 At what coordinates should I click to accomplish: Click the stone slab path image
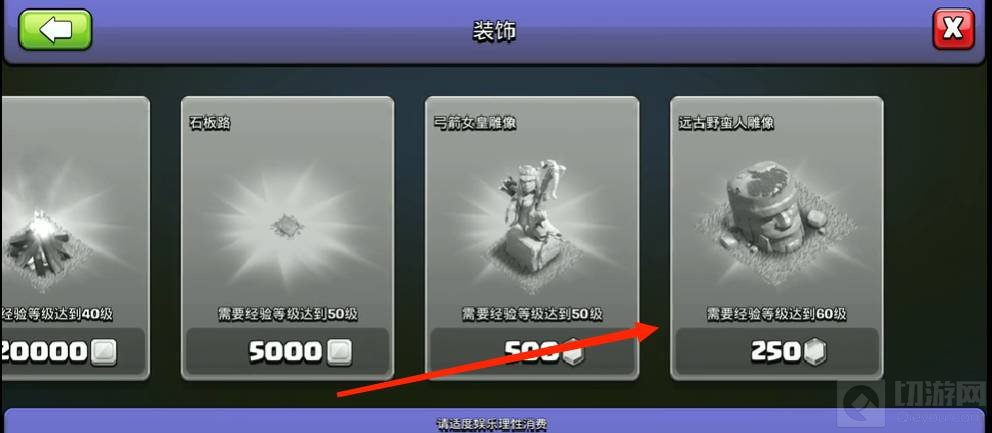click(288, 226)
